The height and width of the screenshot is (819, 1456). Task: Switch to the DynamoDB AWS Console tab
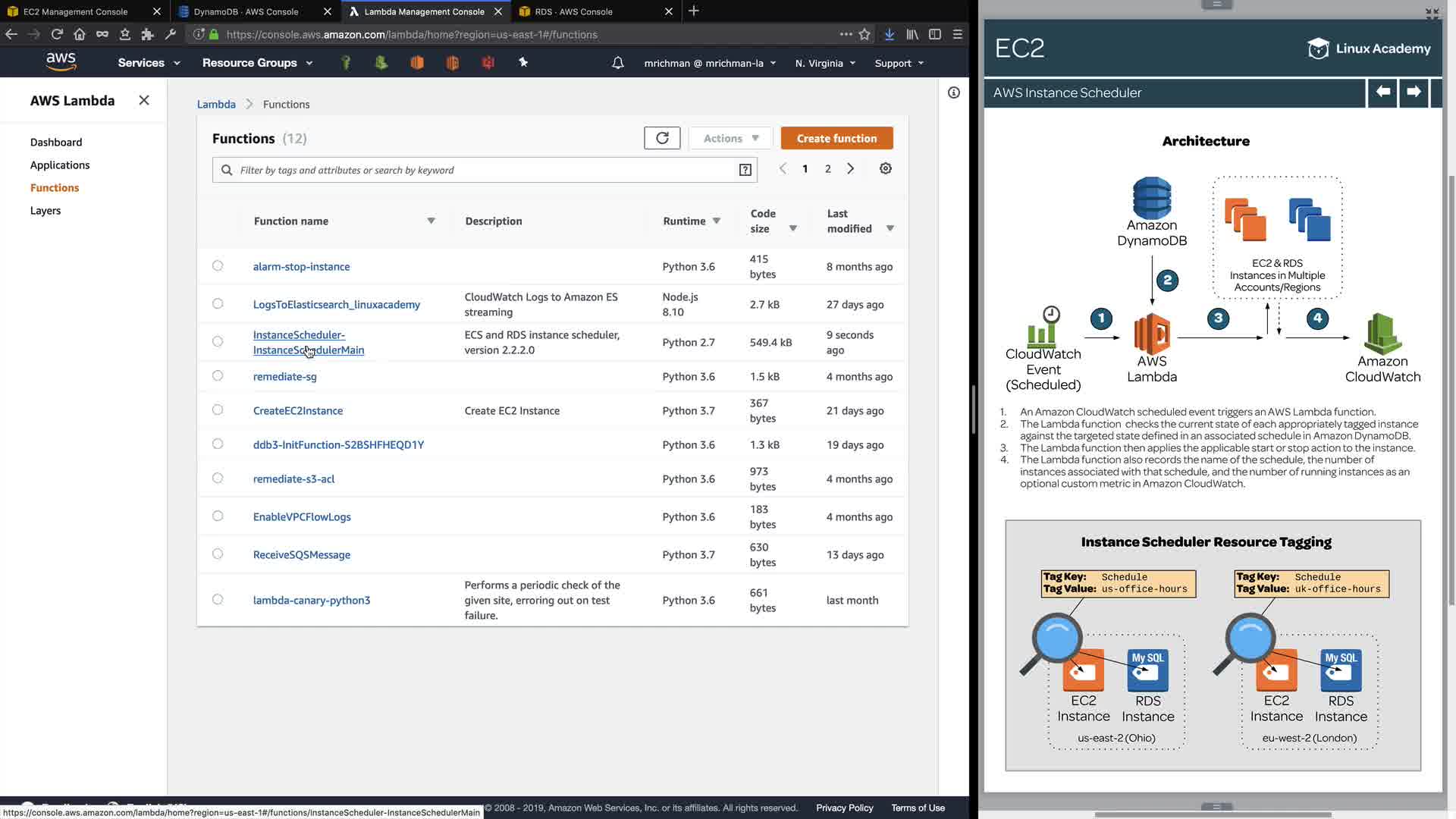pos(246,11)
